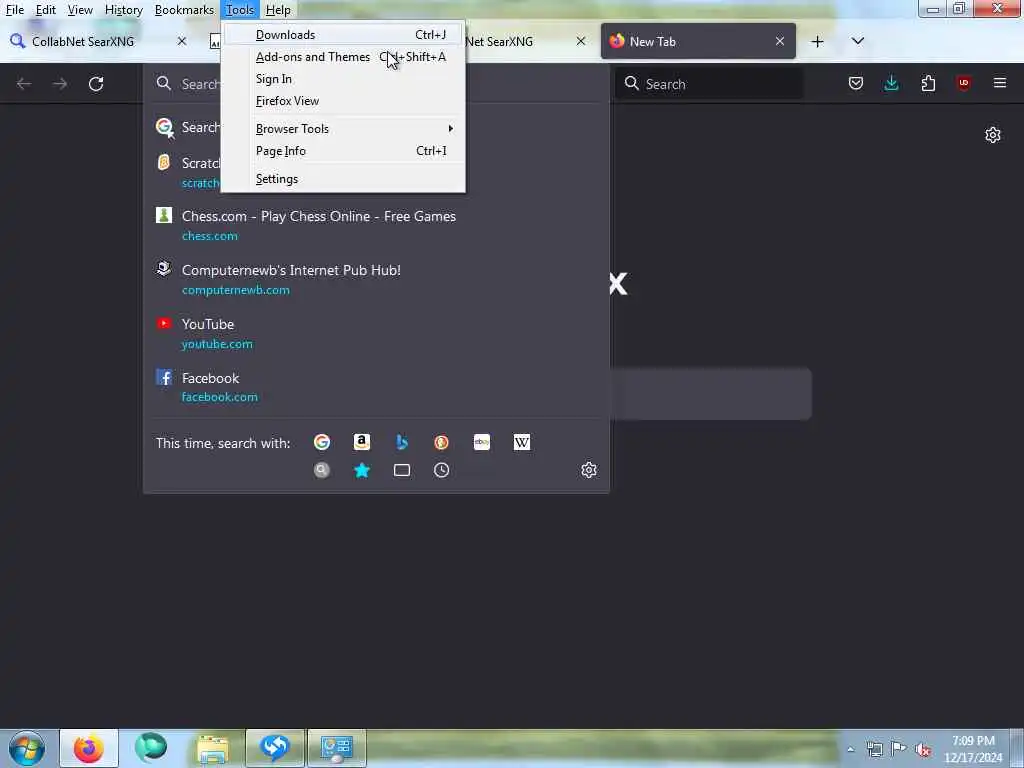Search open Tabs via the rectangle icon

[402, 470]
